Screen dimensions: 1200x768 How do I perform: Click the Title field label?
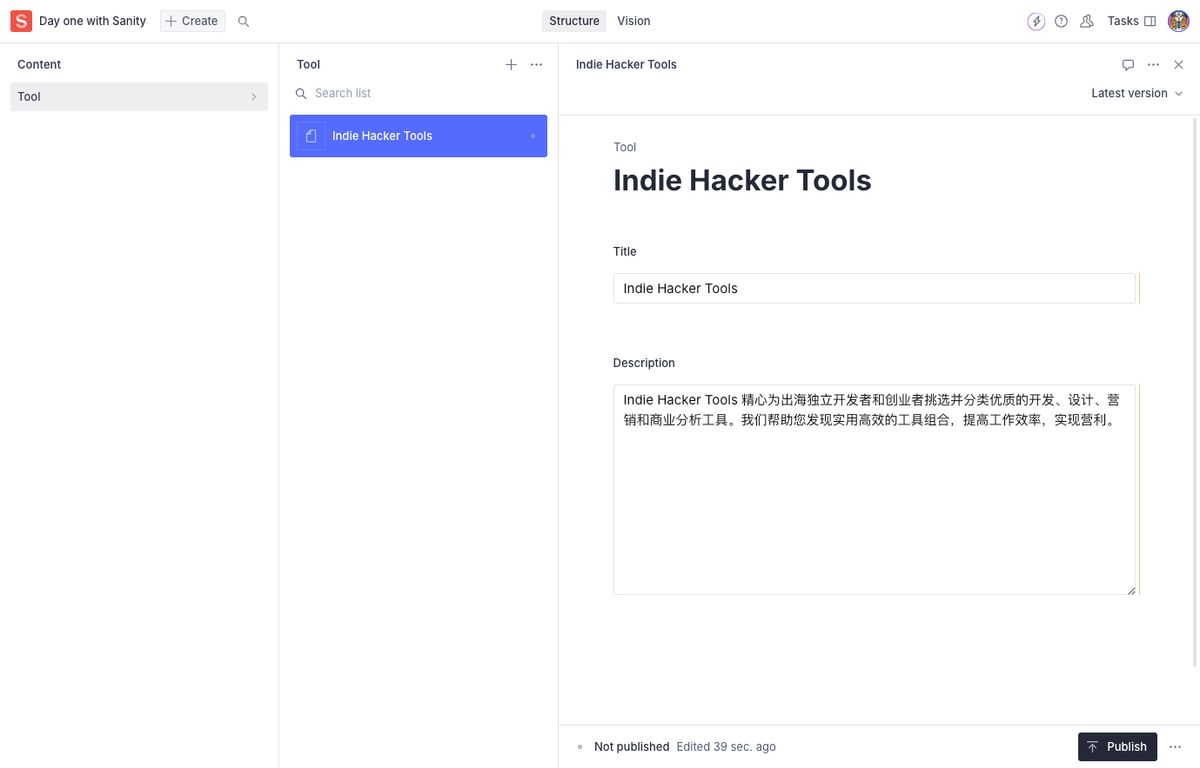625,252
